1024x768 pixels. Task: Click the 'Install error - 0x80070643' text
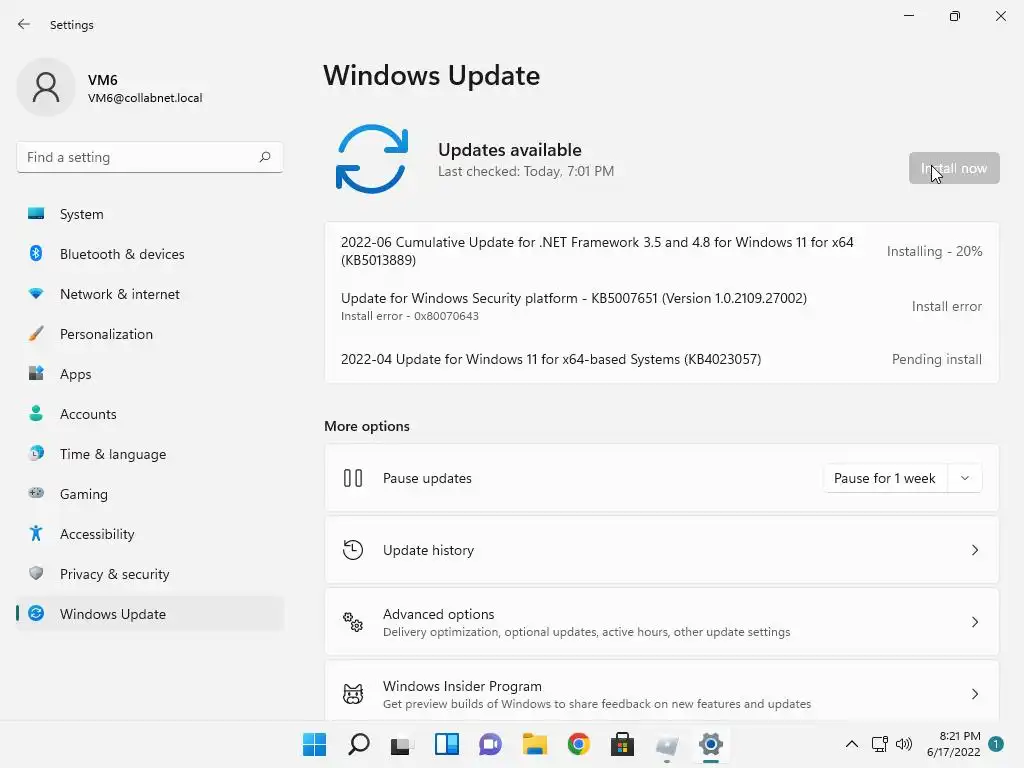click(x=409, y=316)
